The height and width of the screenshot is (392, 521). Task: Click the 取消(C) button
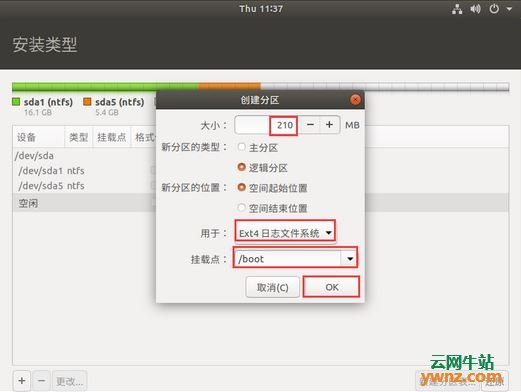[272, 287]
